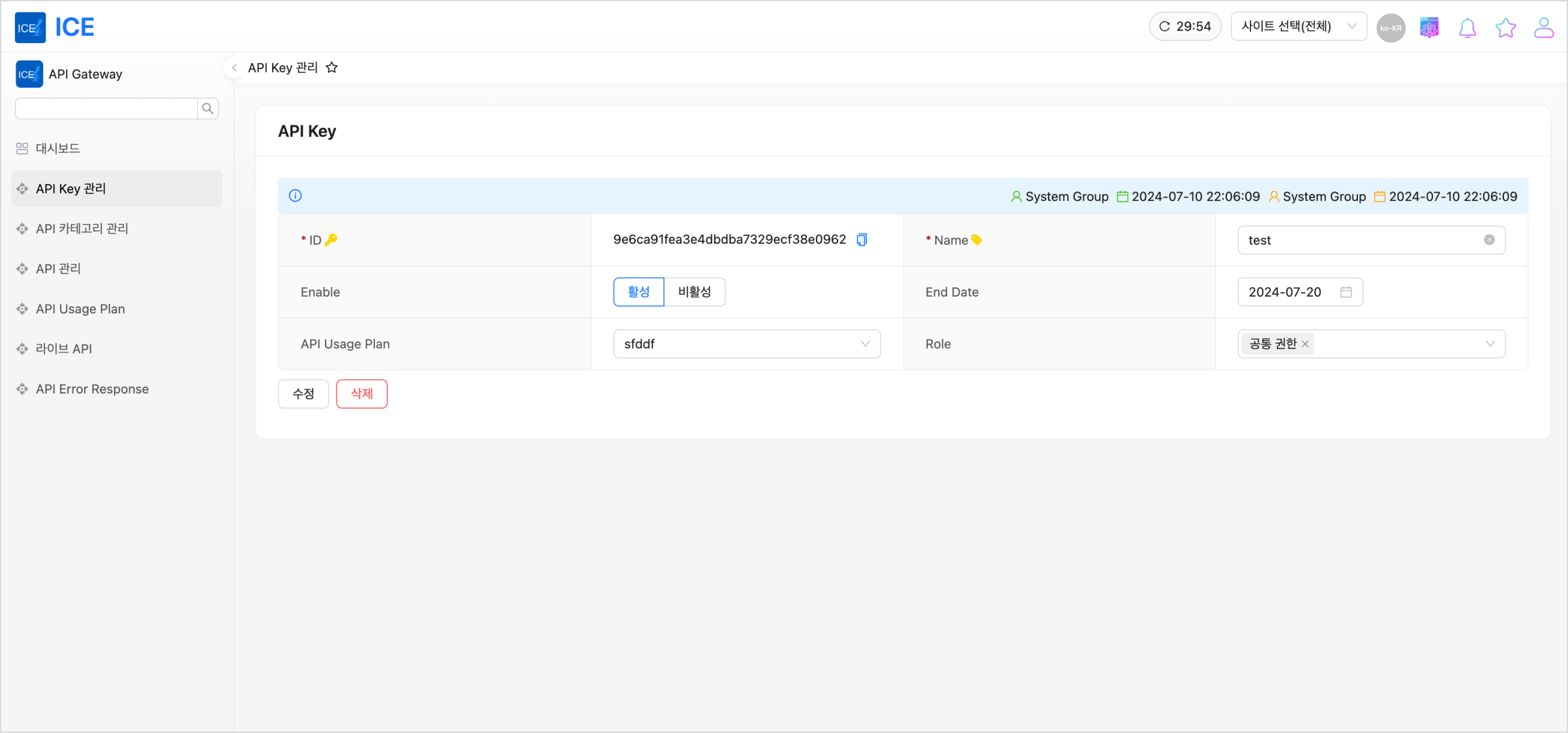The height and width of the screenshot is (733, 1568).
Task: Select the 비활성 disable option
Action: (694, 292)
